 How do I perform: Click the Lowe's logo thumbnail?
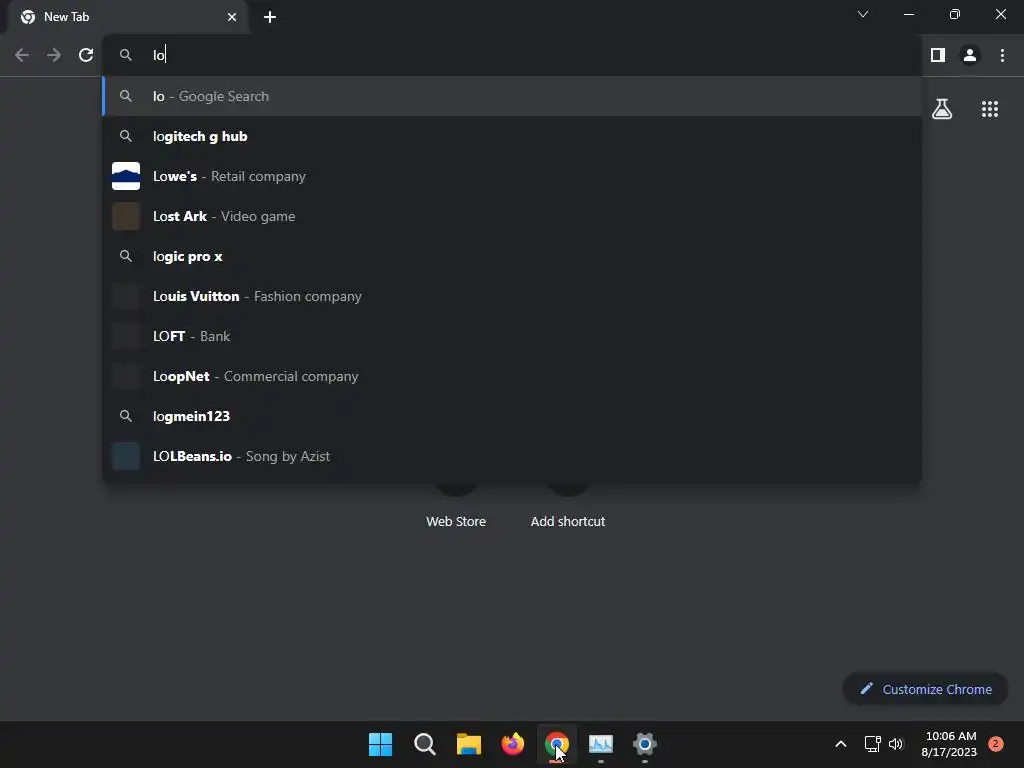[x=126, y=176]
